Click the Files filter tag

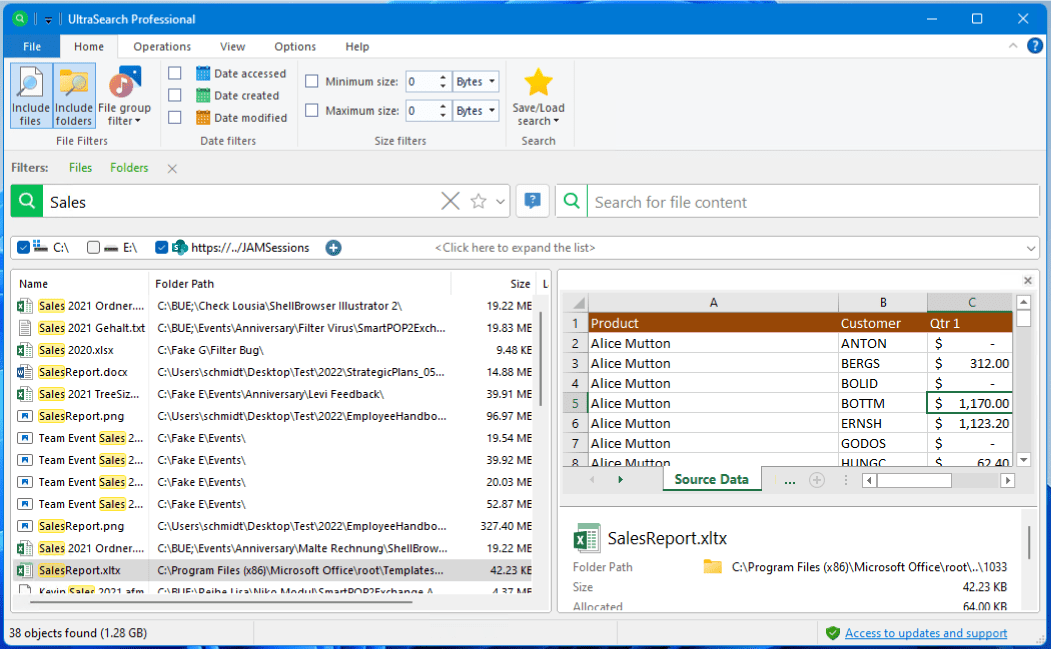point(80,168)
